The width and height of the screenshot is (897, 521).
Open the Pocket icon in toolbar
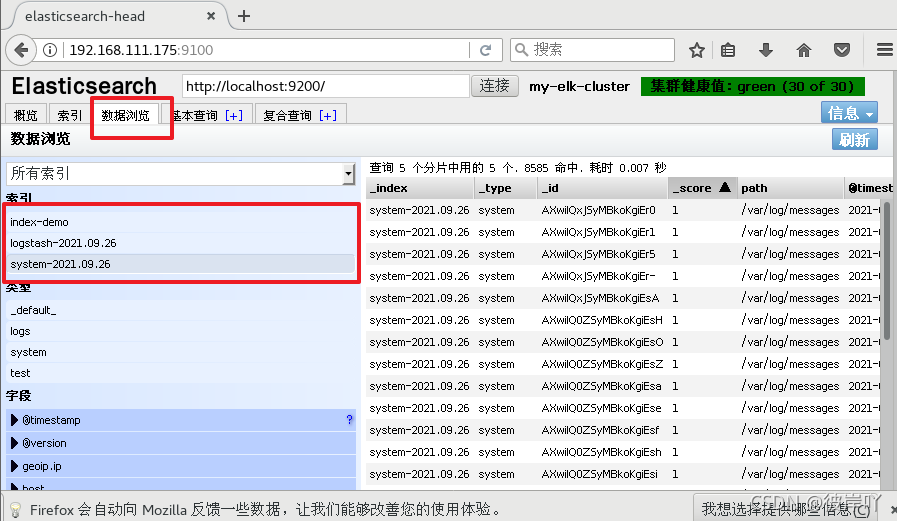pyautogui.click(x=842, y=50)
